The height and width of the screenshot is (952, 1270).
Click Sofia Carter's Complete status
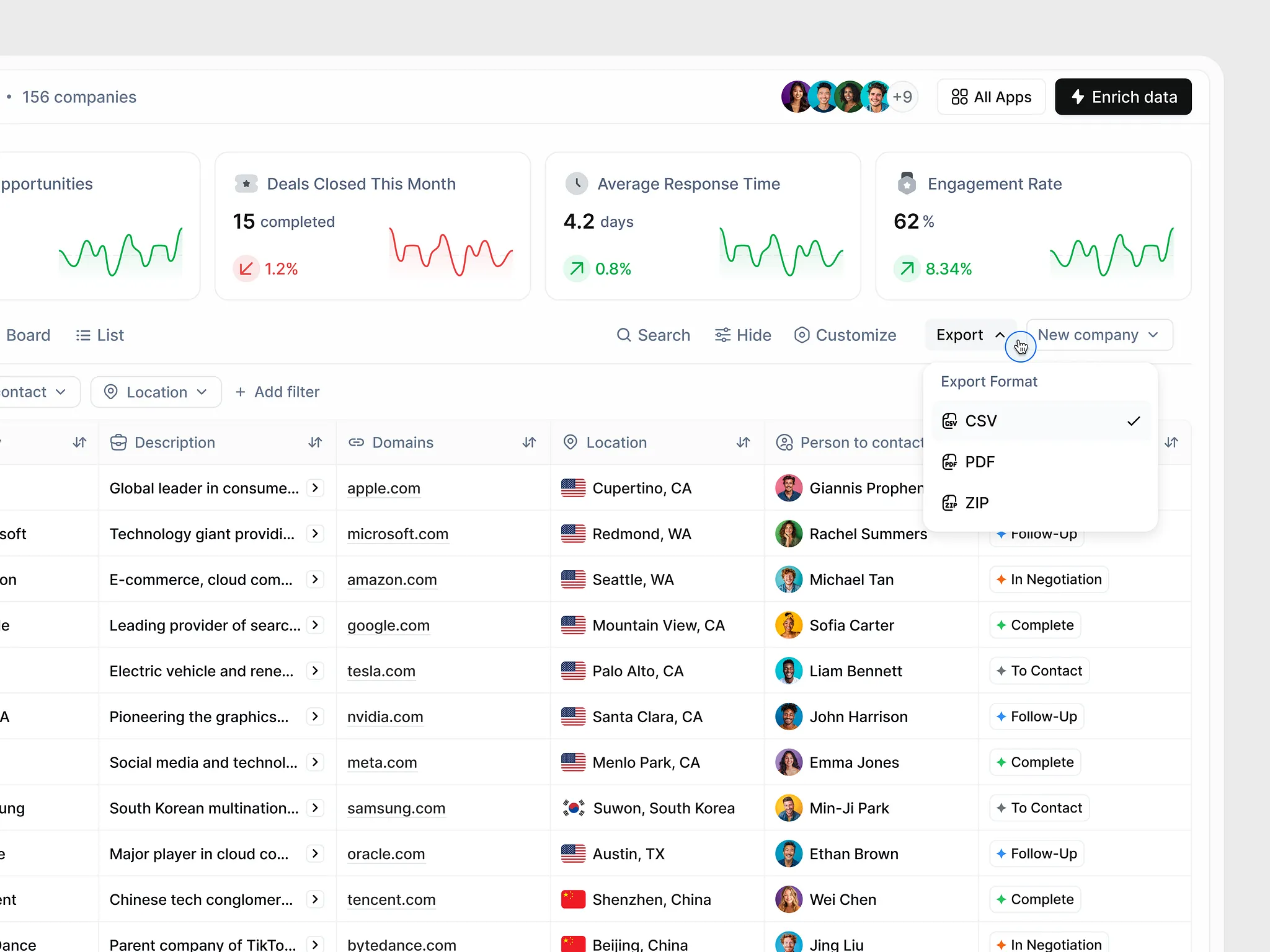coord(1035,625)
